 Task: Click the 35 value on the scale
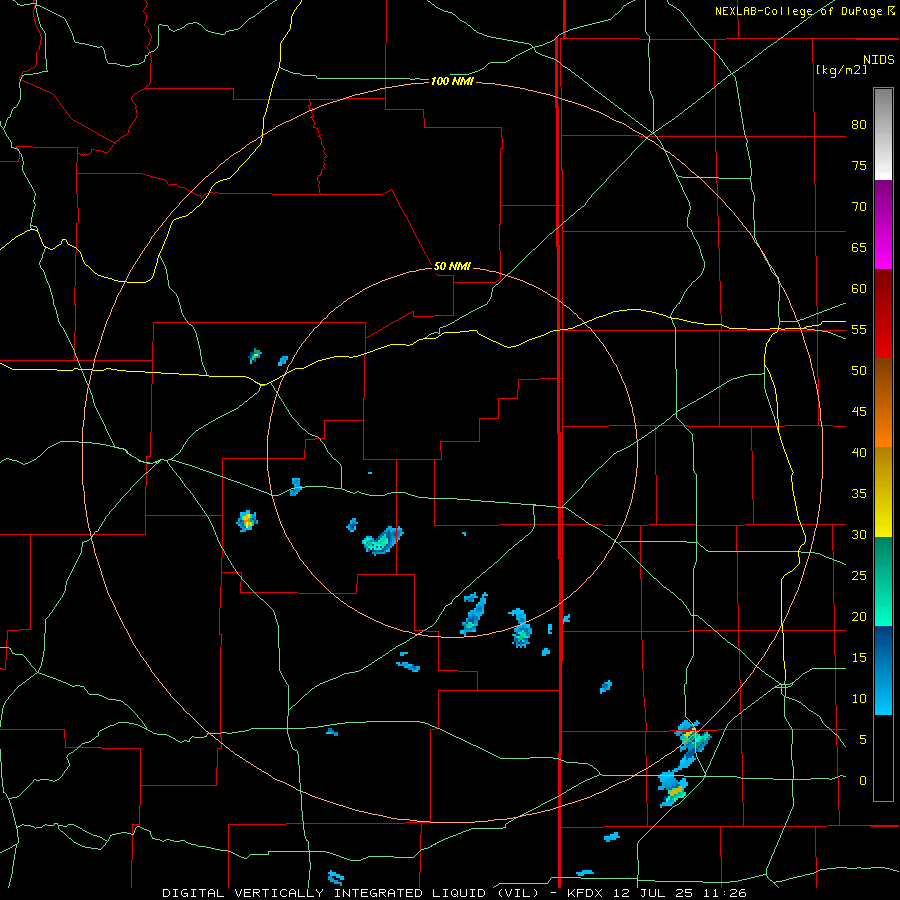pos(859,494)
